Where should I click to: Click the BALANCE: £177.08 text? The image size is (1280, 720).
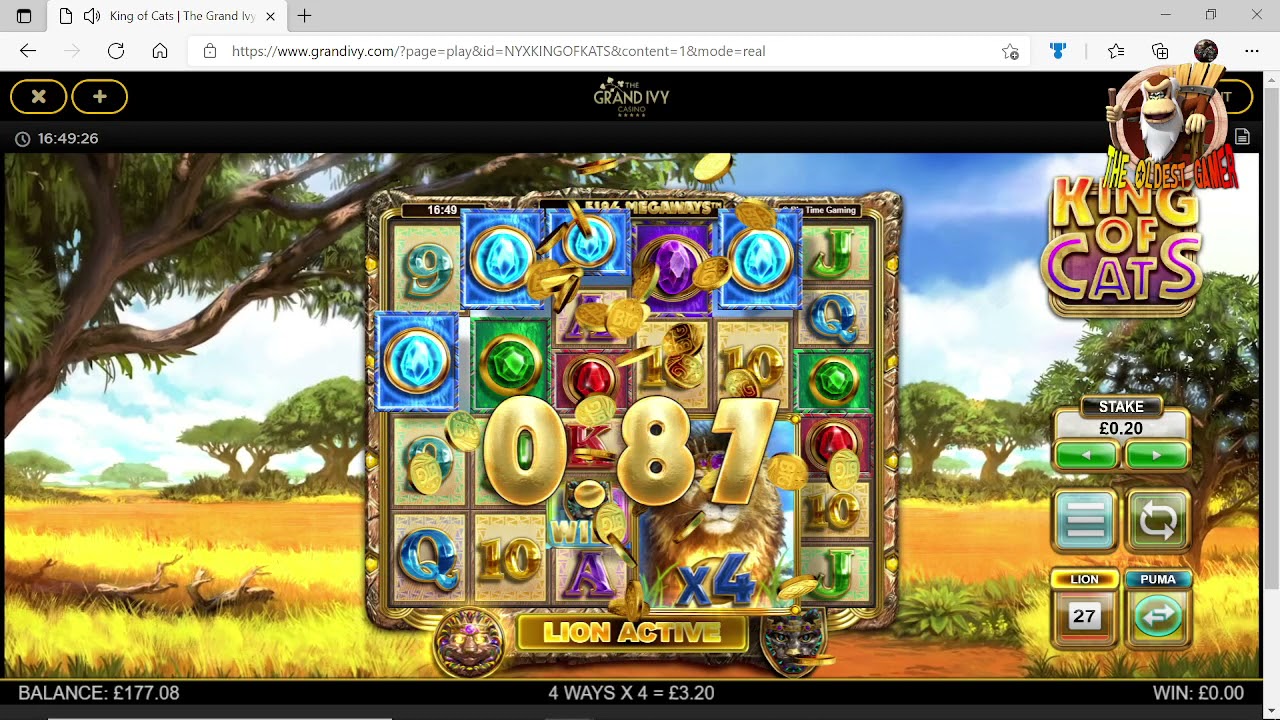coord(99,693)
